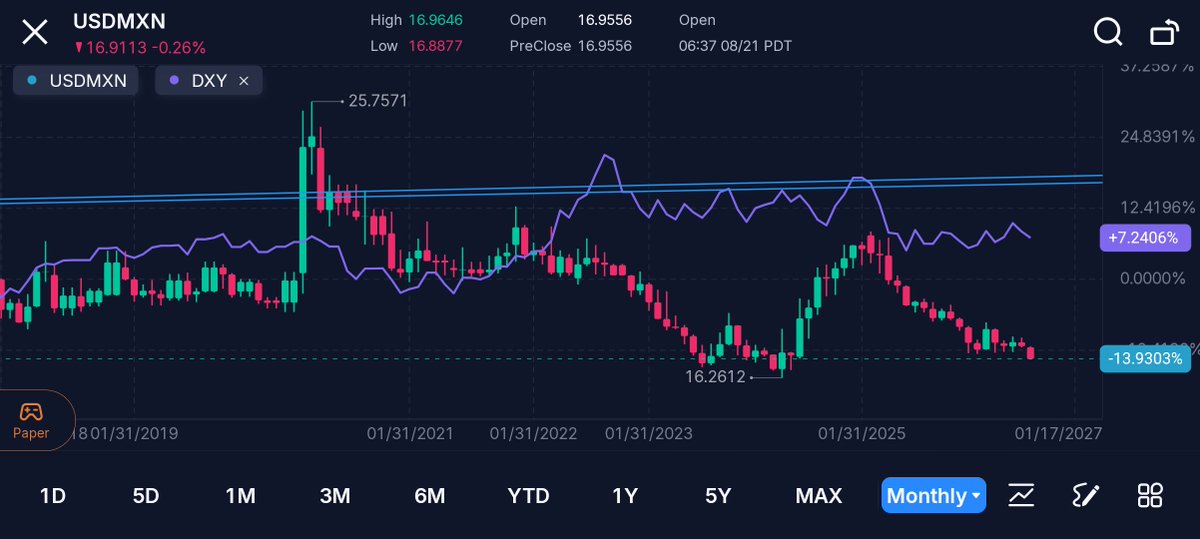1200x539 pixels.
Task: Choose the 6M range tab
Action: (x=429, y=495)
